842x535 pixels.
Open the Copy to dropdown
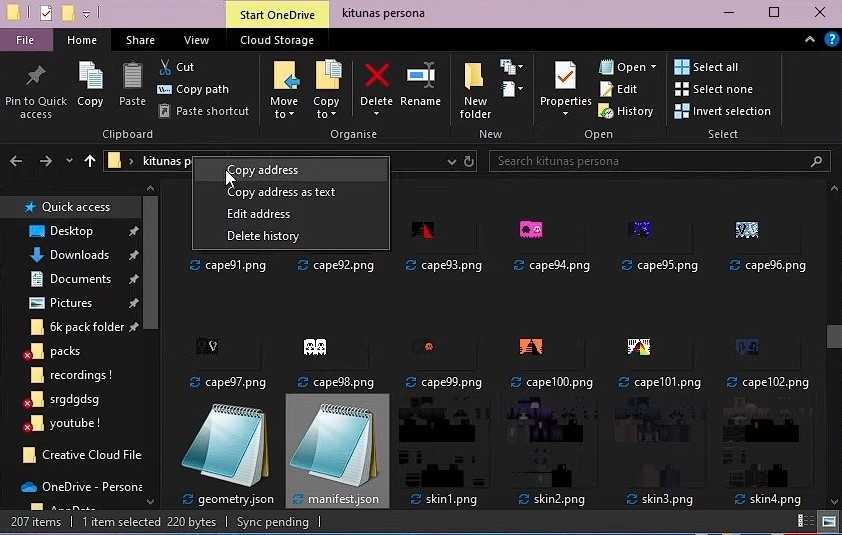(x=326, y=107)
